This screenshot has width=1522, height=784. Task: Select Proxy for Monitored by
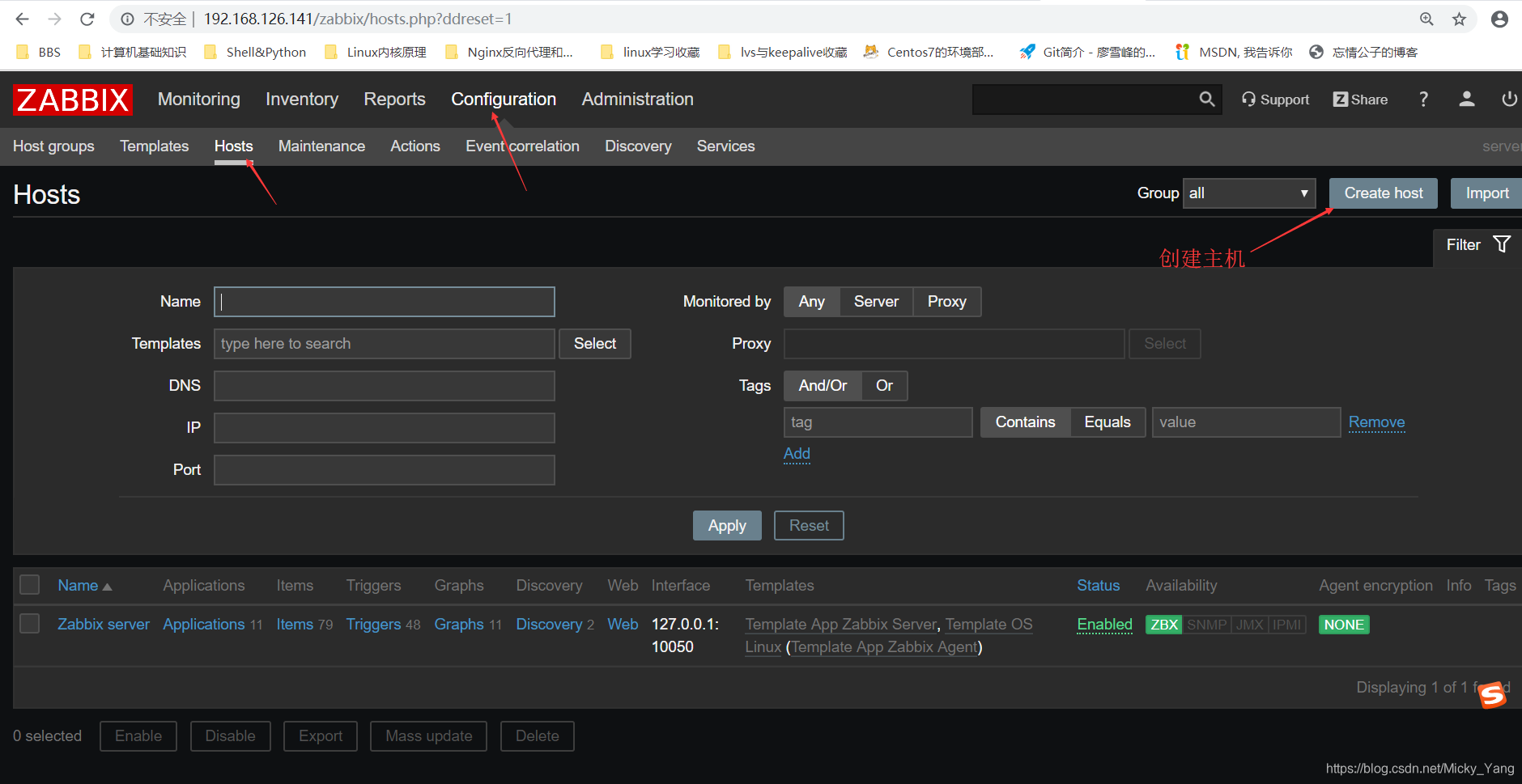947,302
